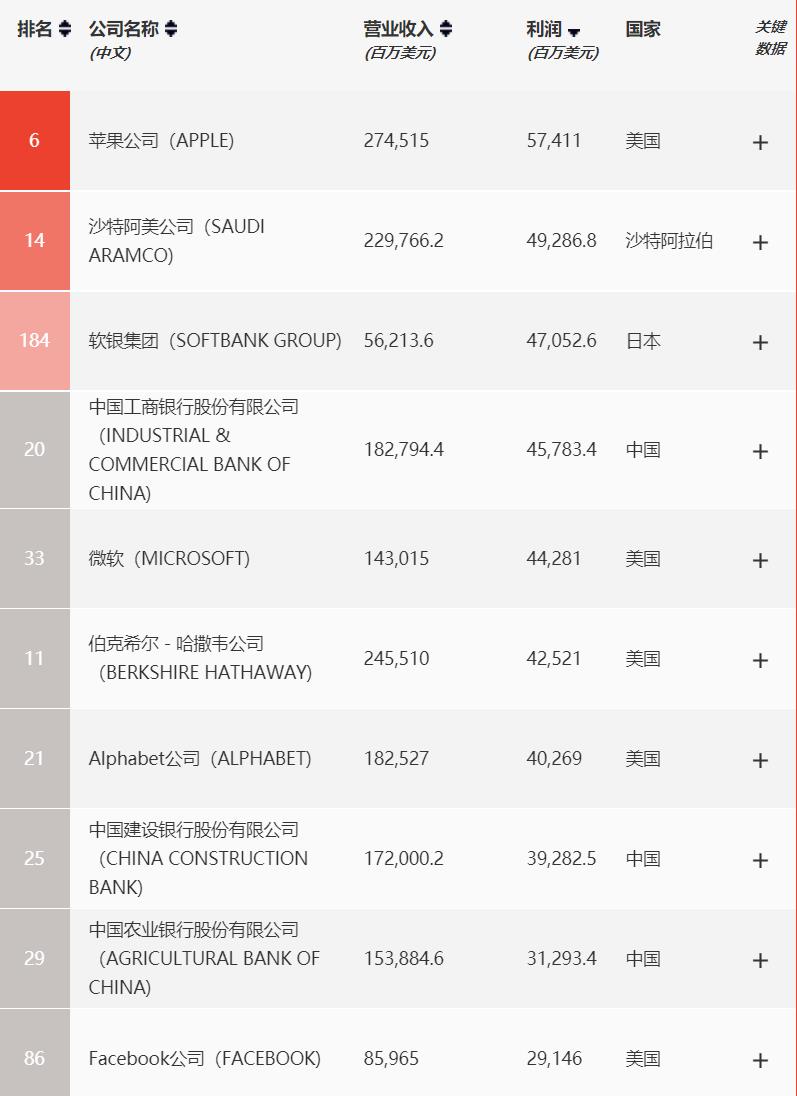The image size is (797, 1096).
Task: Expand key data for 沙特阿美公司 row
Action: (761, 241)
